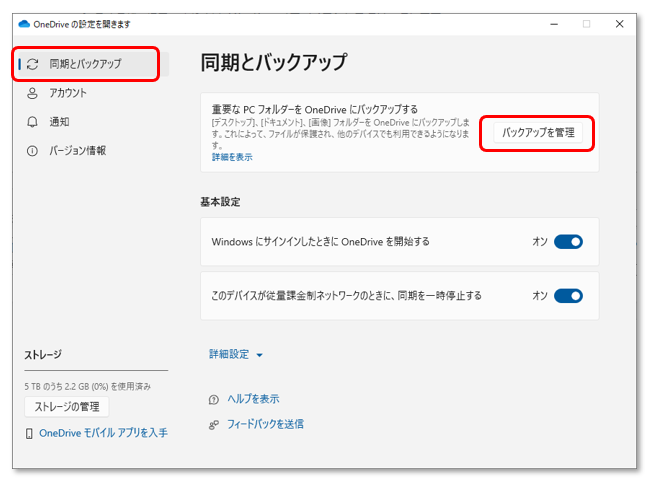Toggle OneDrive start on Windows sign-in
Screen dimensions: 651x484
point(568,242)
